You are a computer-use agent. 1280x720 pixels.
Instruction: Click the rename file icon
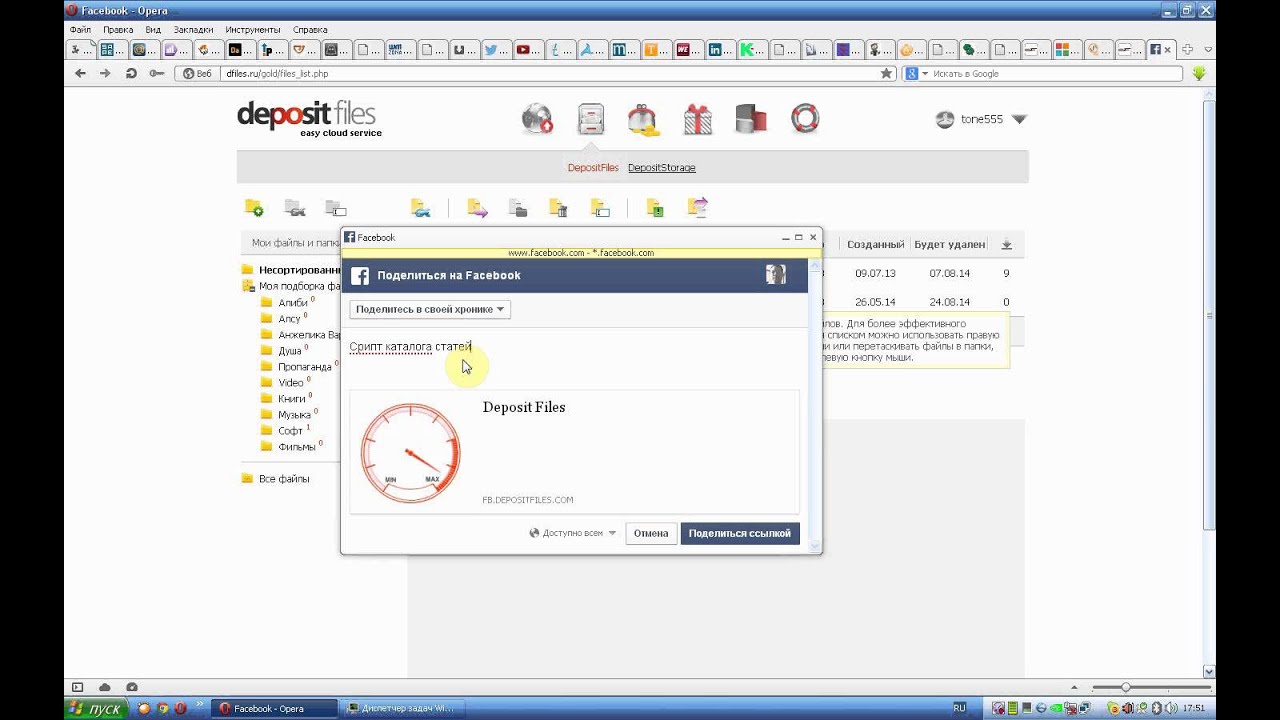(600, 208)
